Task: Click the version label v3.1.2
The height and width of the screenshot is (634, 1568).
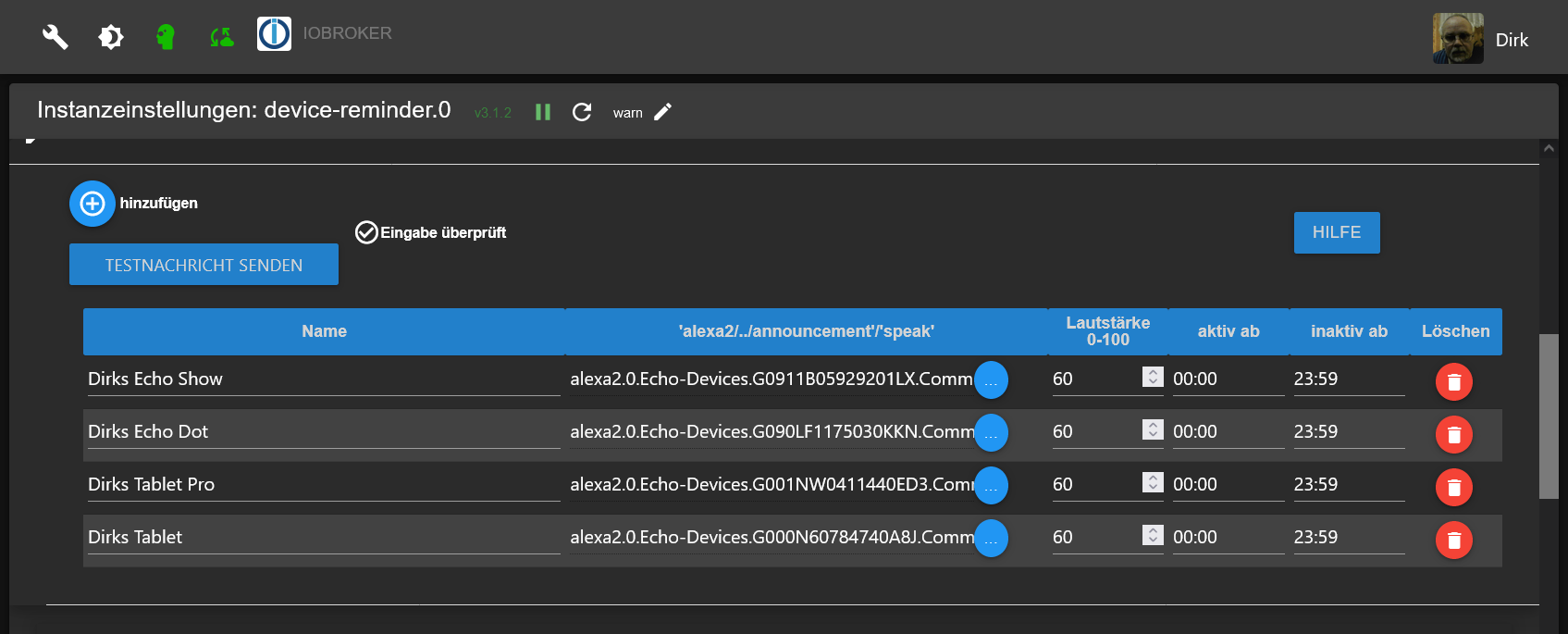Action: [492, 113]
